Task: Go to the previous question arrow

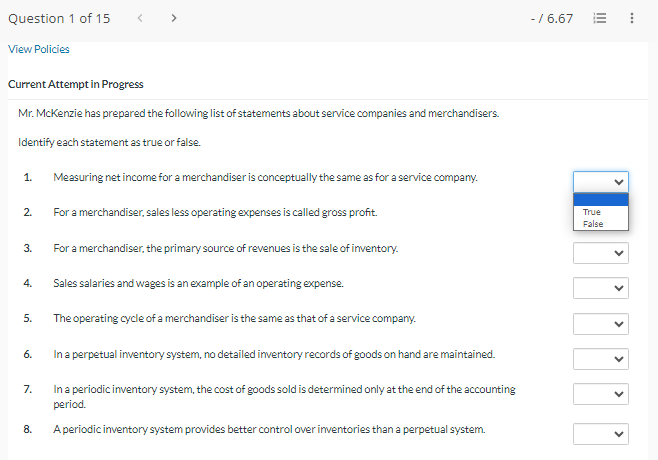Action: click(140, 18)
